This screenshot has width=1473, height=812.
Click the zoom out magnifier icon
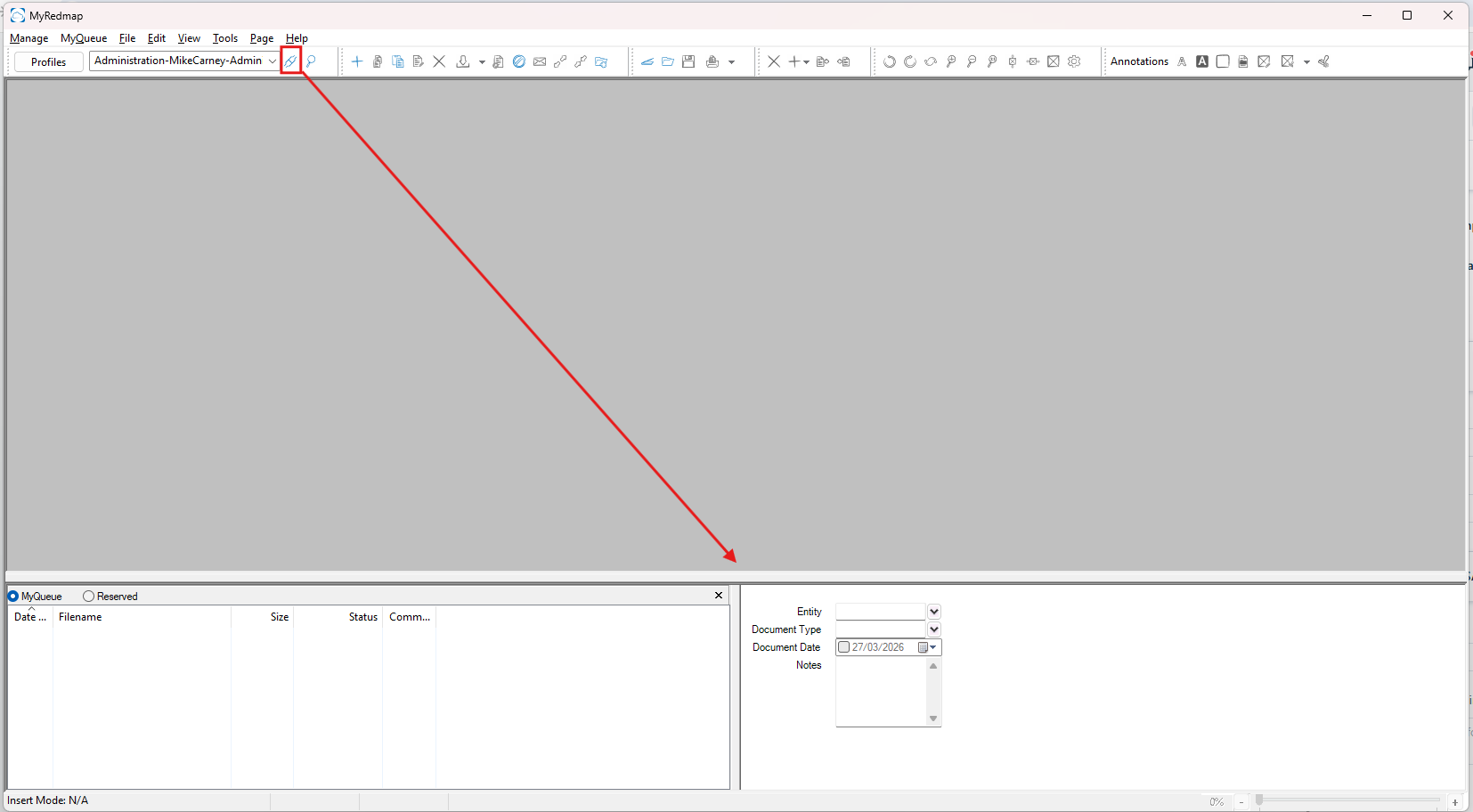[972, 61]
